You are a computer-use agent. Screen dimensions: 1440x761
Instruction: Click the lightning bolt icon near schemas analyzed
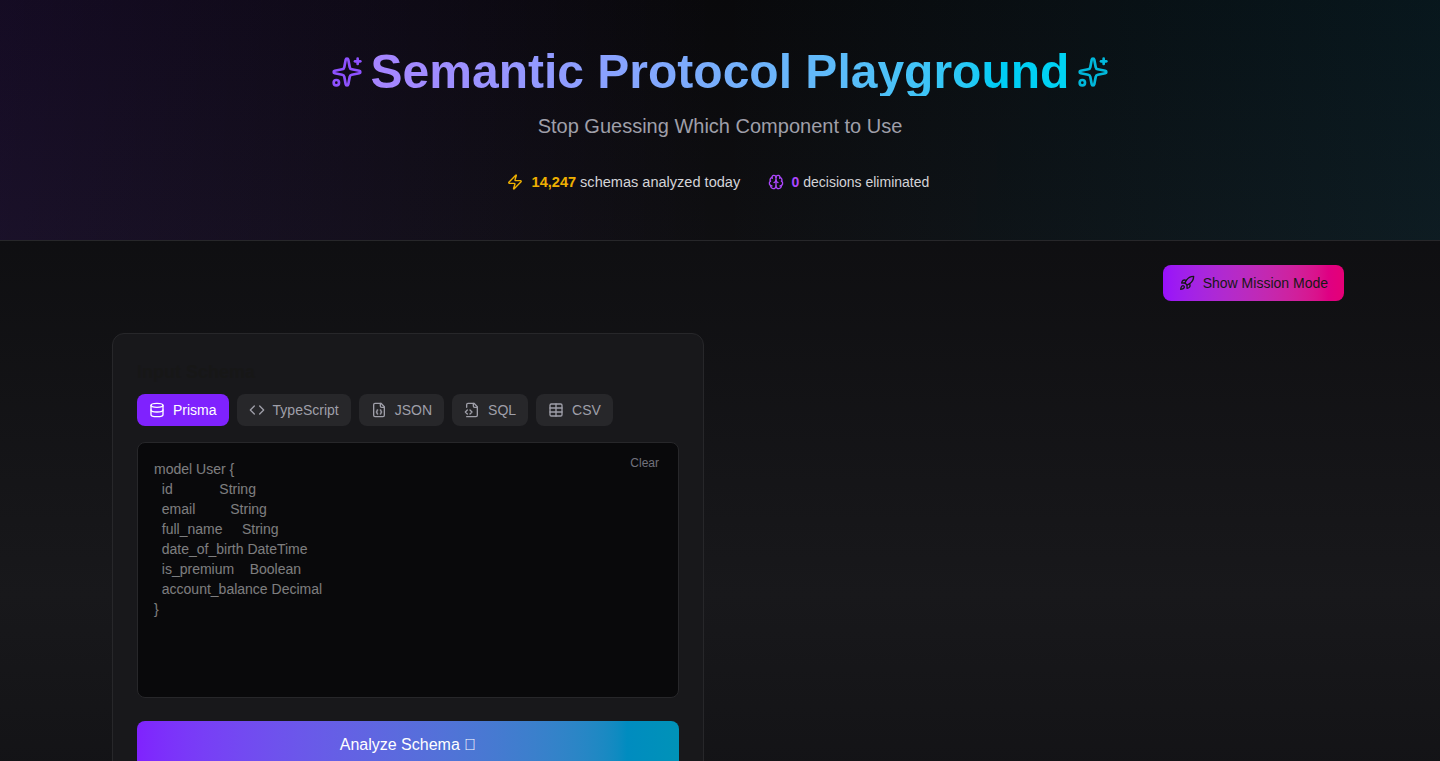(515, 182)
